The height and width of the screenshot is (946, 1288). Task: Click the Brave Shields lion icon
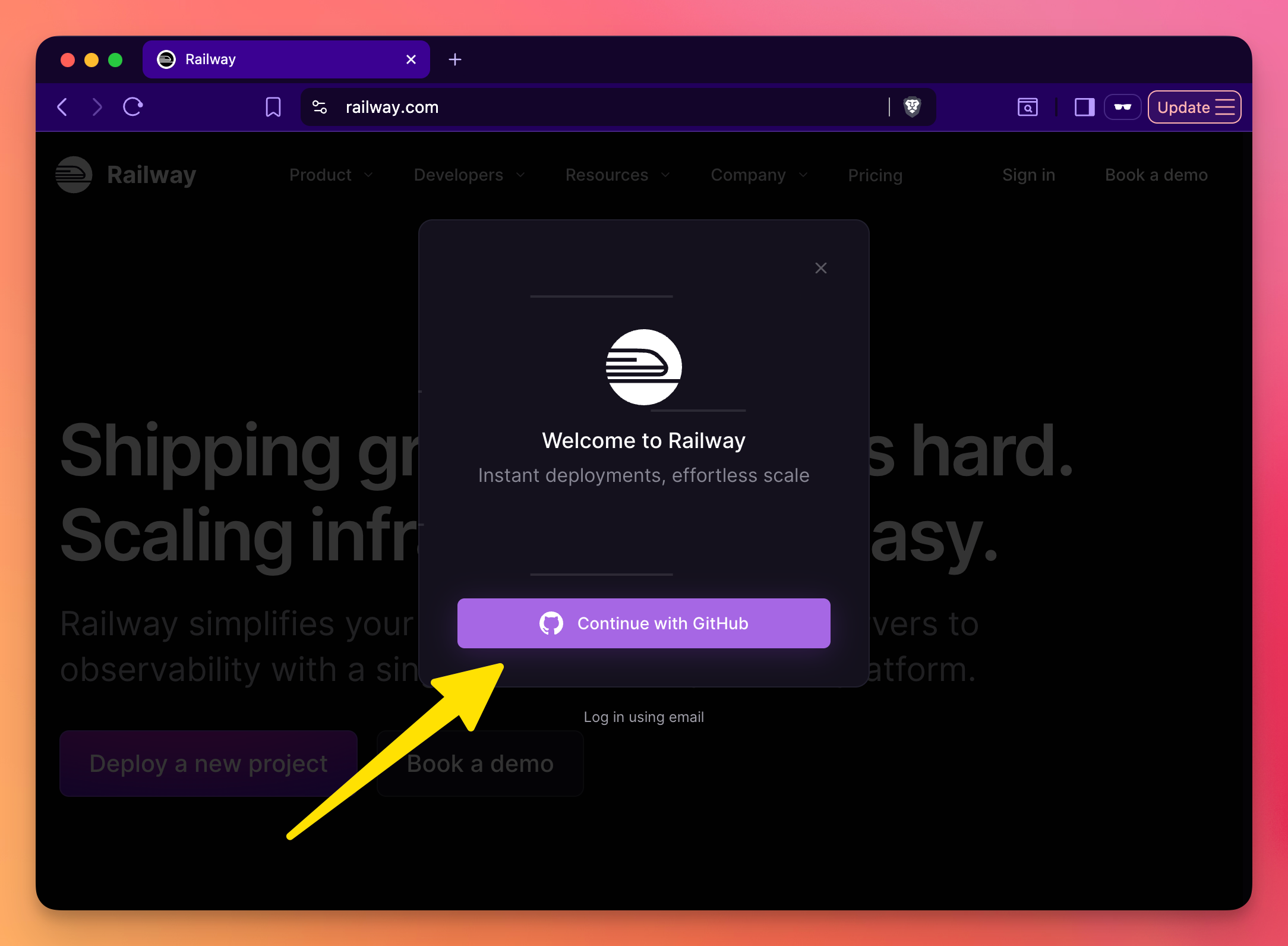pos(912,107)
